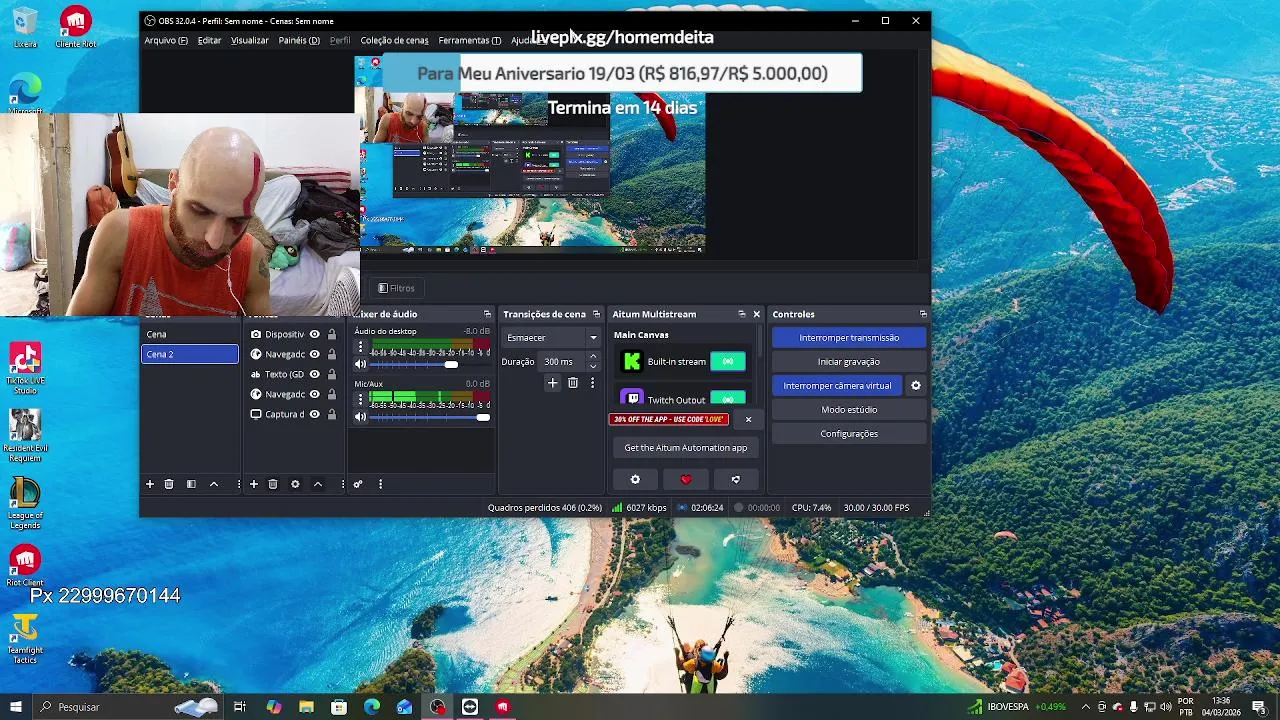
Task: Click Interromper câmera virtual button
Action: pos(837,386)
